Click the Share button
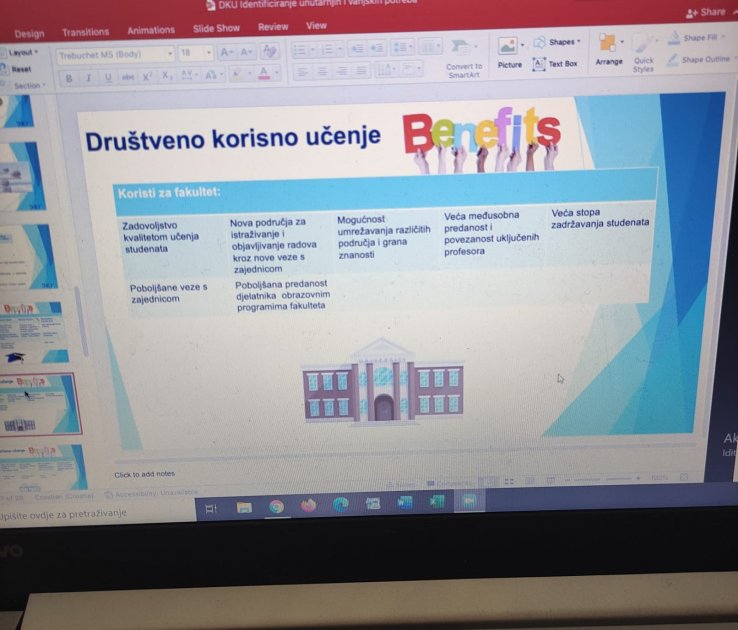 click(706, 12)
